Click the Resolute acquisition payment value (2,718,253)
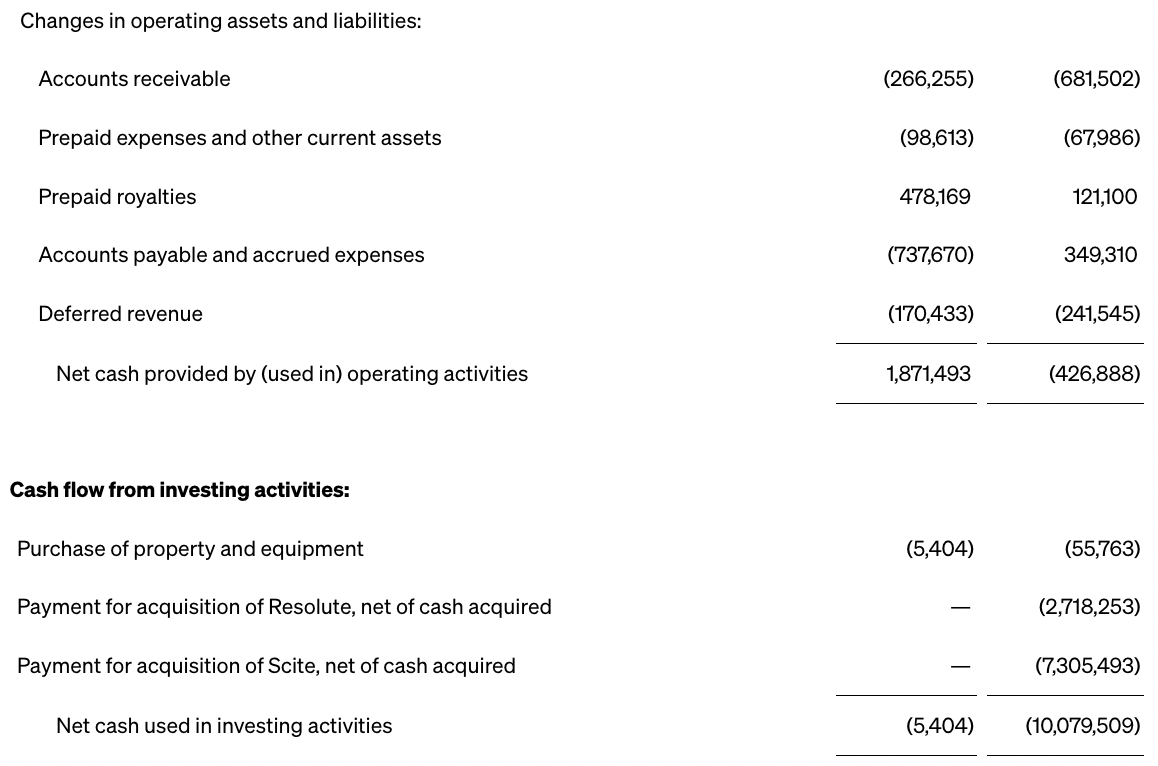The height and width of the screenshot is (766, 1158). [x=1089, y=607]
